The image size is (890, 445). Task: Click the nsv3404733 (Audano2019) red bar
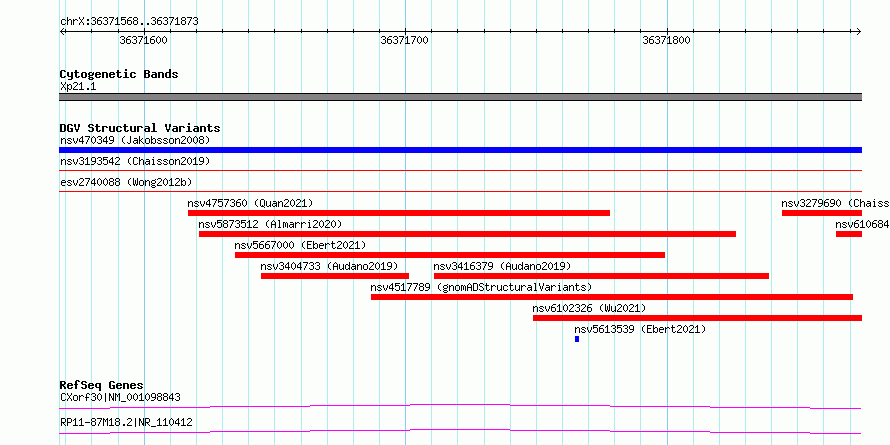coord(335,276)
